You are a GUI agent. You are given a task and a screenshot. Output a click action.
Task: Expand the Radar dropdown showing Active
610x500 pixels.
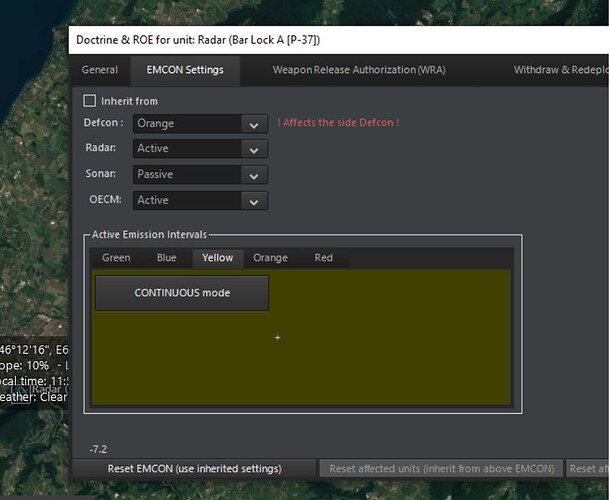coord(200,149)
